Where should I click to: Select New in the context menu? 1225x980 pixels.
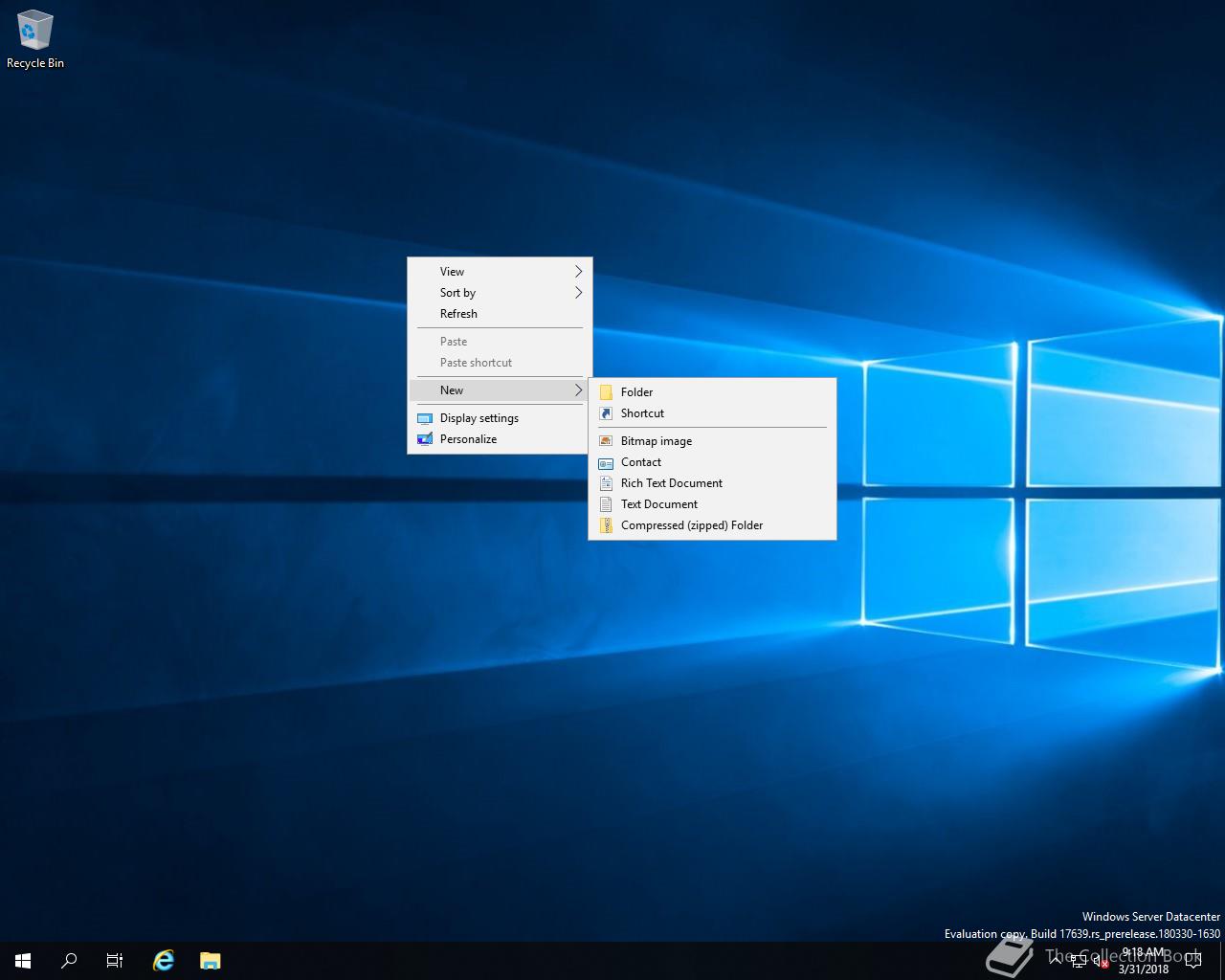pyautogui.click(x=500, y=390)
